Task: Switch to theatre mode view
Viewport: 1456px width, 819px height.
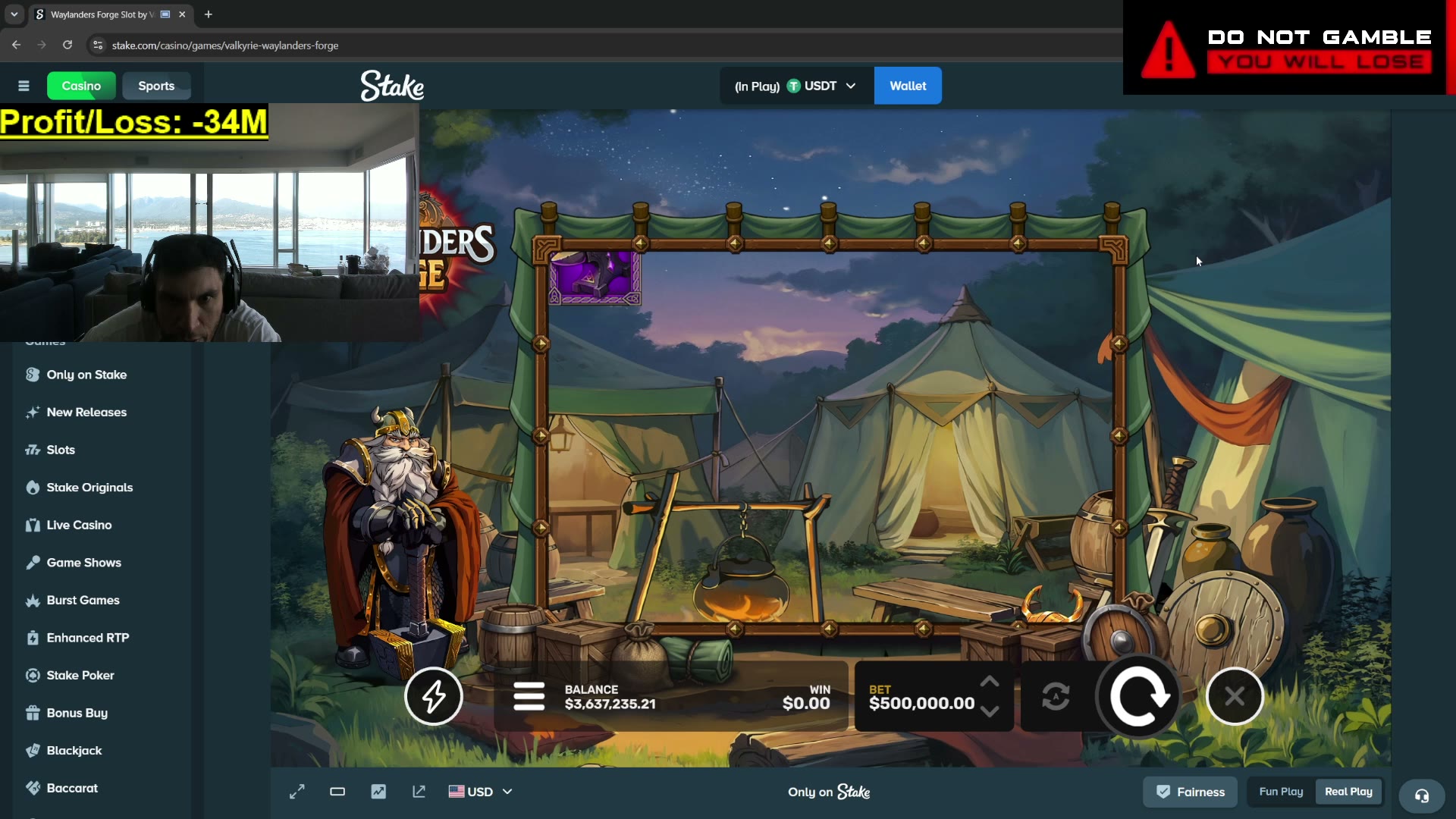Action: tap(337, 792)
